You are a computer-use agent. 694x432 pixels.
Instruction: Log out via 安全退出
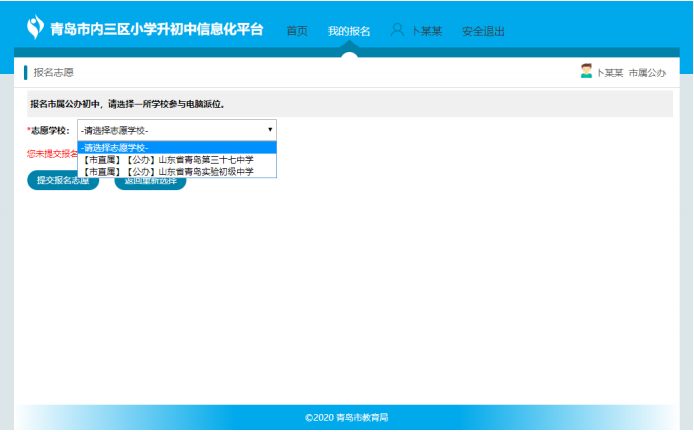[x=483, y=31]
